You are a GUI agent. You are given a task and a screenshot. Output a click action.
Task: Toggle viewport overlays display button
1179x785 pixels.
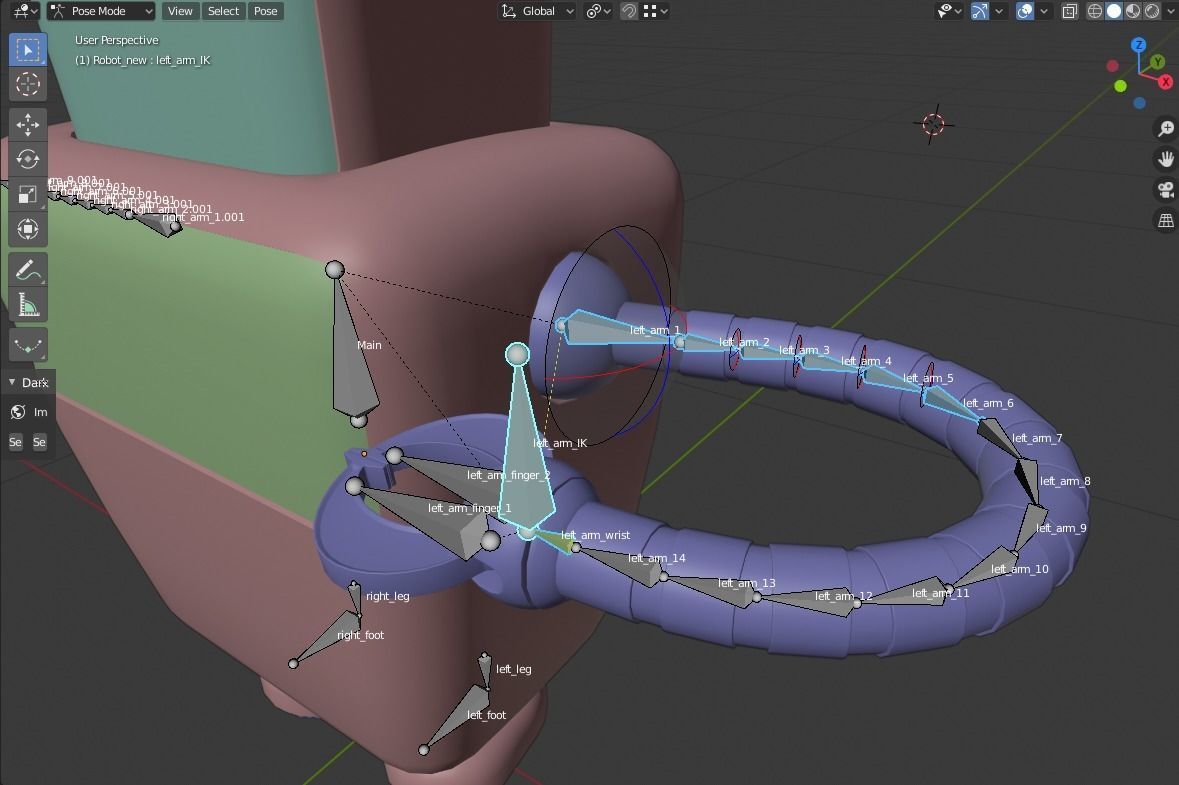pyautogui.click(x=1025, y=11)
